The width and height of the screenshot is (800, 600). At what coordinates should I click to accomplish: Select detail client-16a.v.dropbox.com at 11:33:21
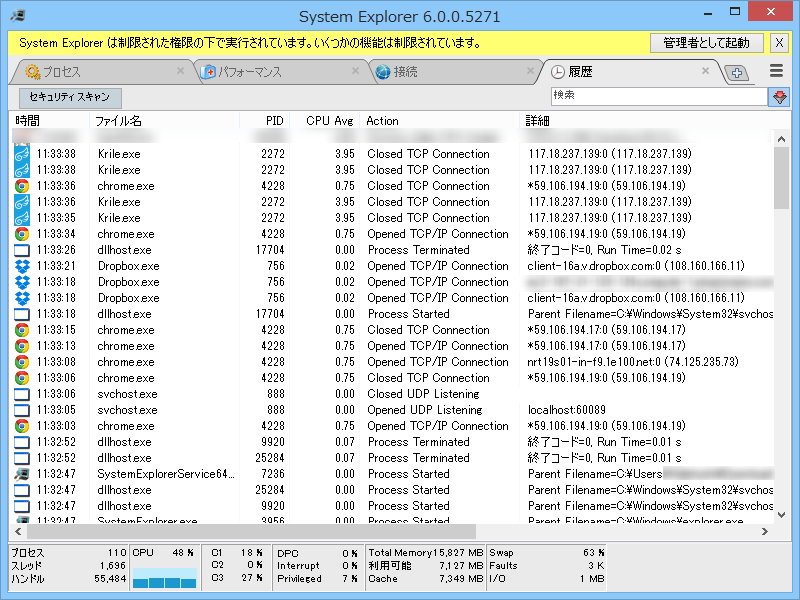click(x=636, y=266)
